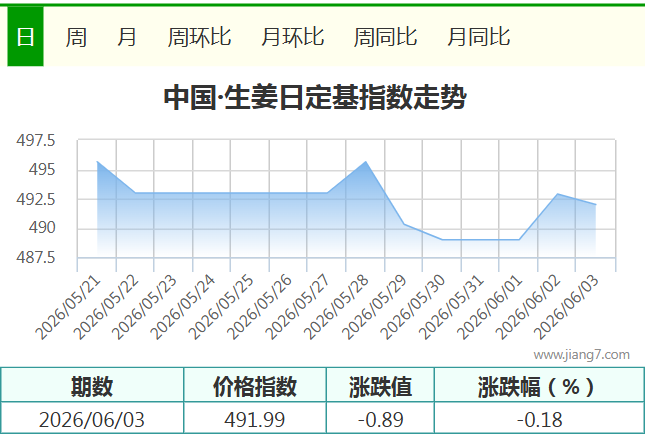645x440 pixels.
Task: Click the price index value 491.99
Action: tap(255, 420)
